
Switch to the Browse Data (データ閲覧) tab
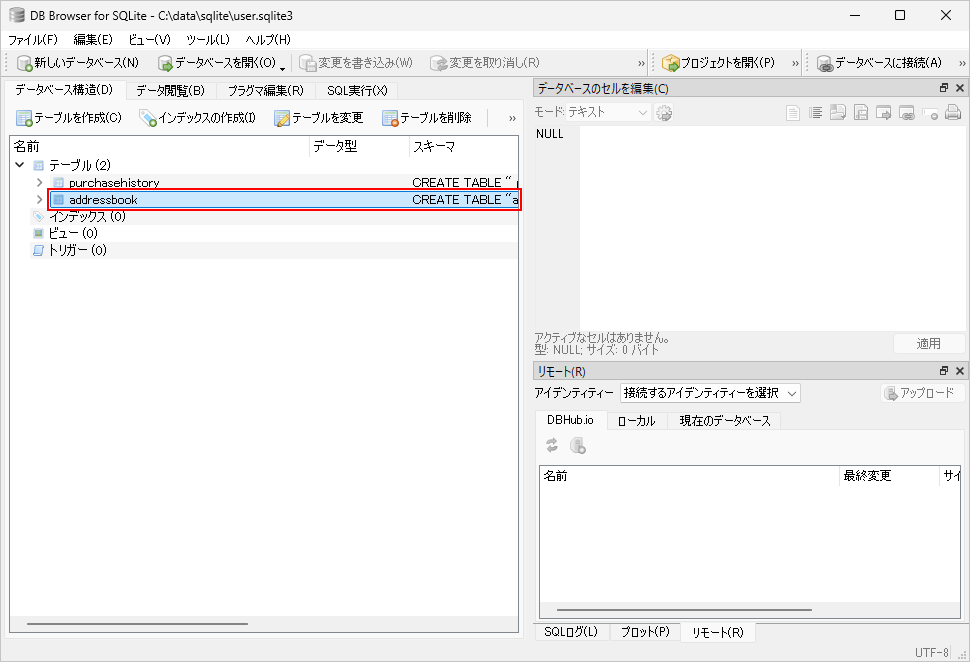point(170,90)
